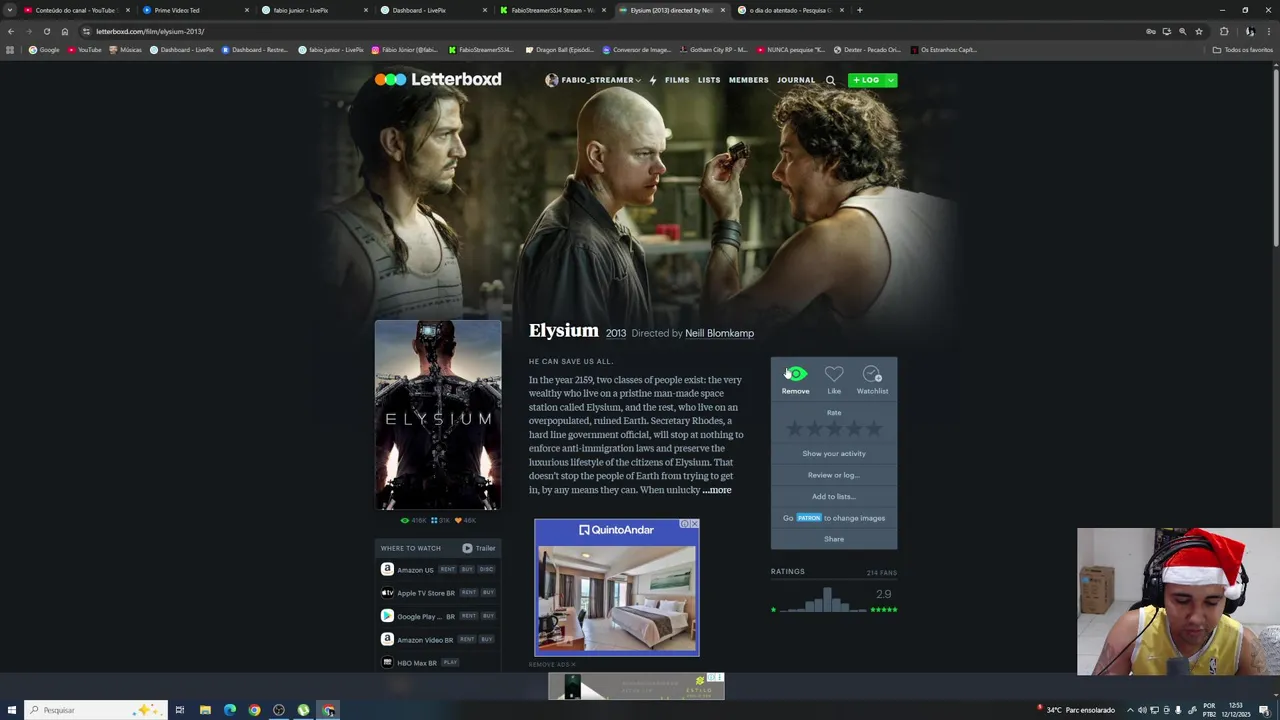Click the Amazon Video BR icon
Image resolution: width=1280 pixels, height=720 pixels.
387,639
